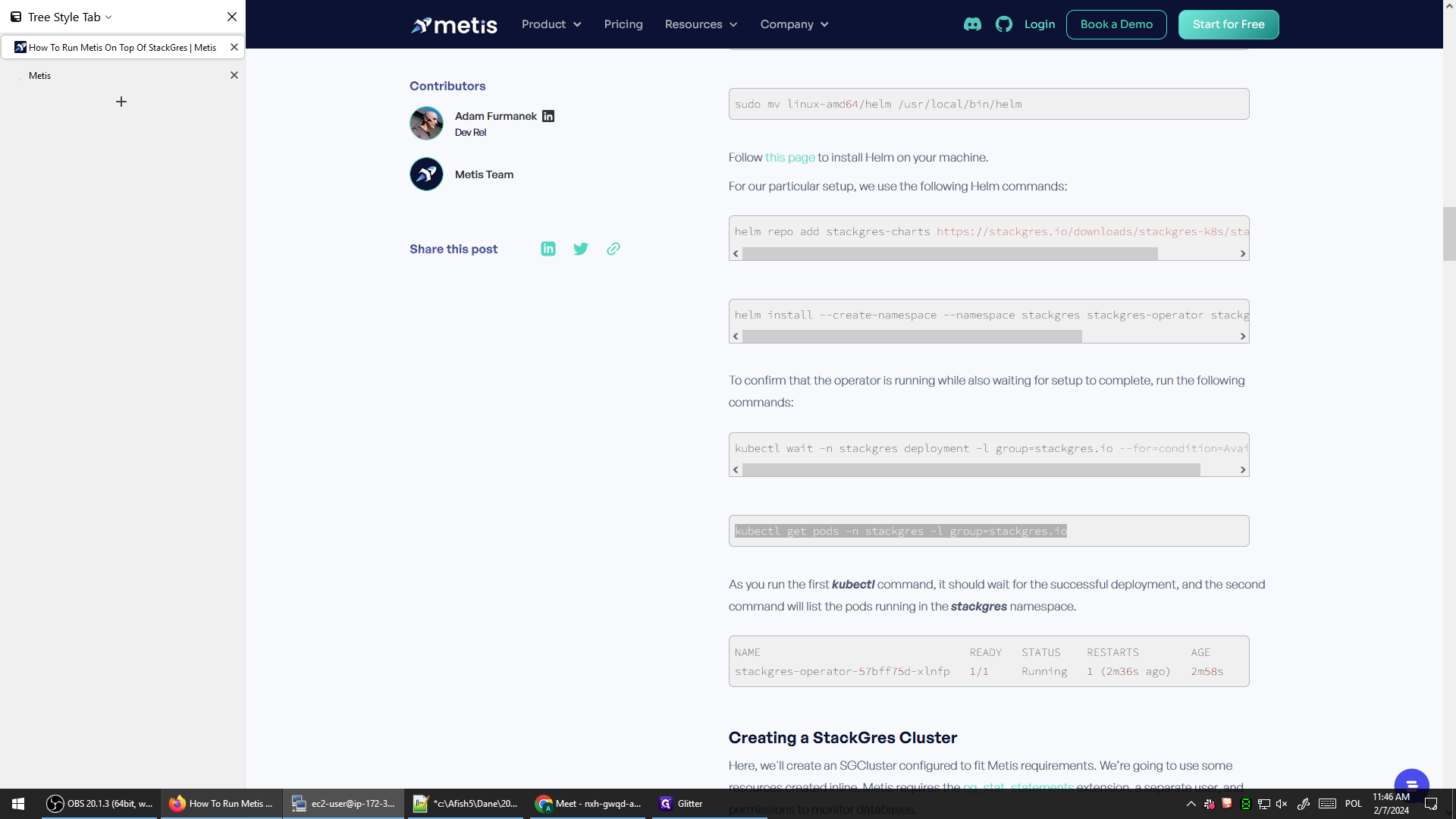This screenshot has height=819, width=1456.
Task: Click the Book a Demo button
Action: [1116, 24]
